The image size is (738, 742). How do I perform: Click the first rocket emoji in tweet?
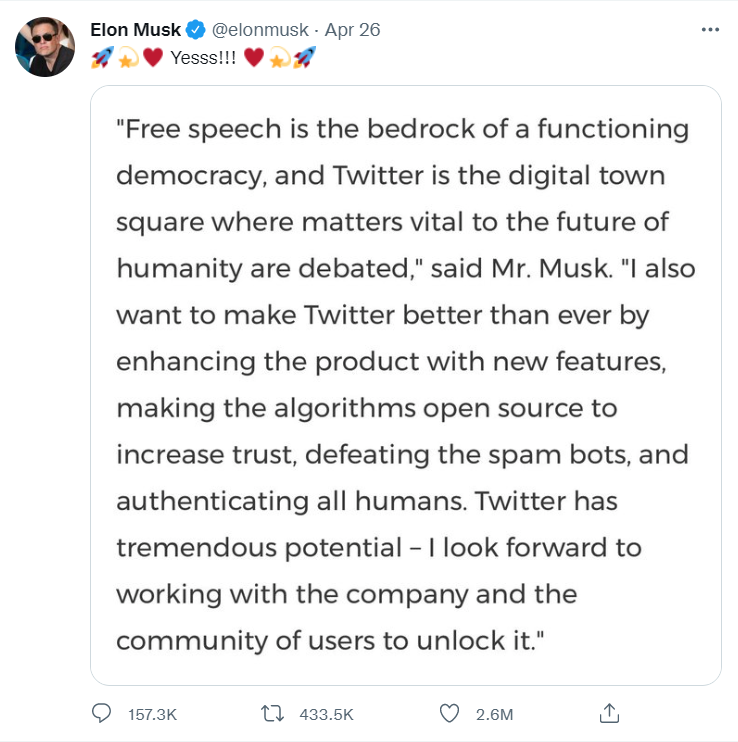(103, 58)
